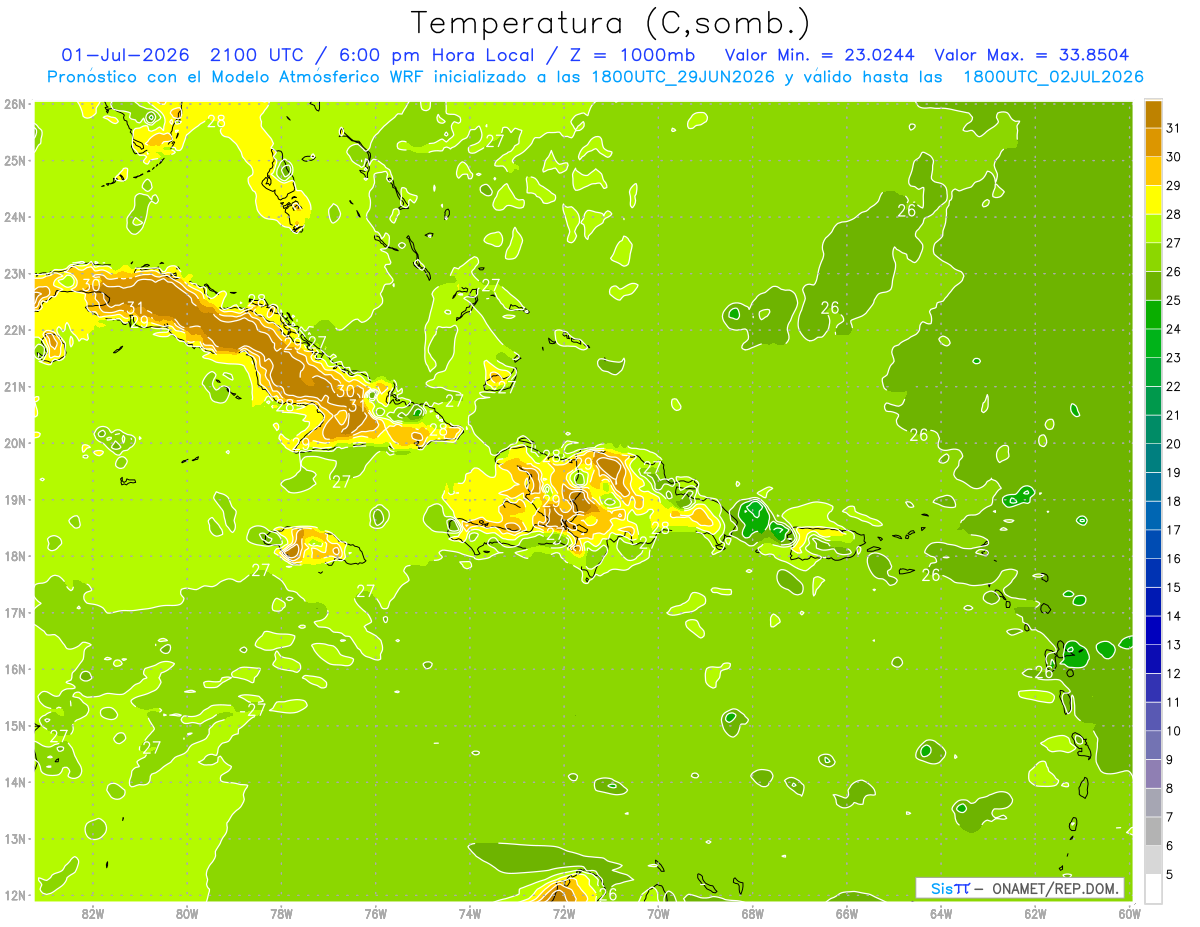
Task: Click the title "Temperatura (C,somb.)"
Action: [x=610, y=23]
